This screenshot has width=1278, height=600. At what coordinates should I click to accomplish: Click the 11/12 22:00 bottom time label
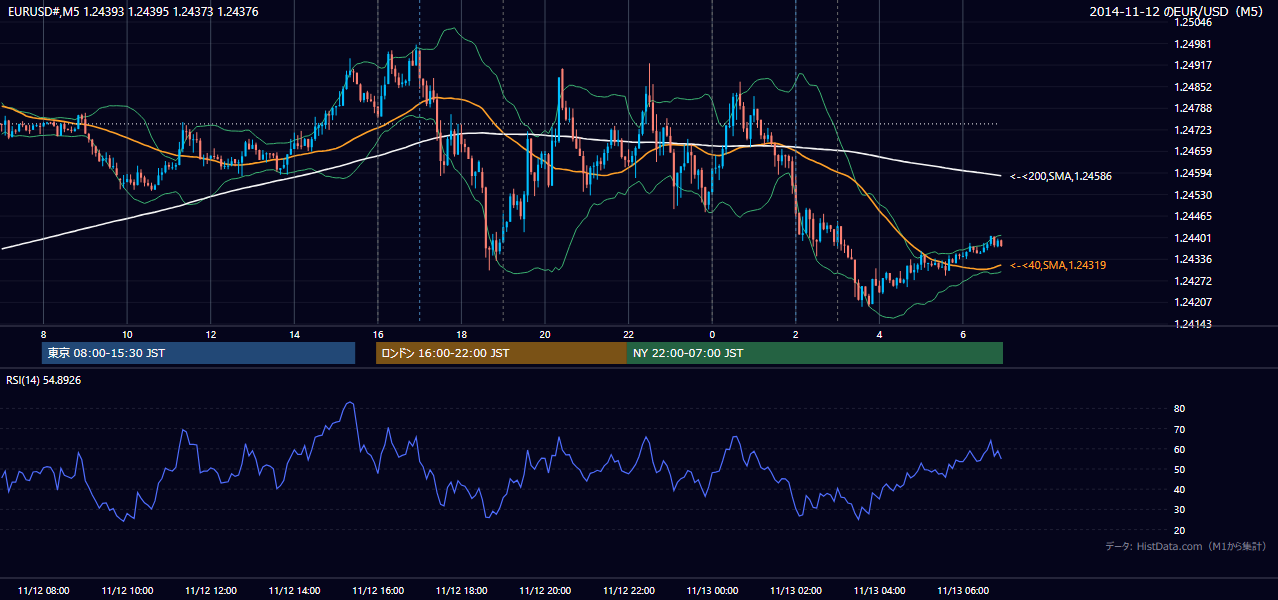pos(629,591)
